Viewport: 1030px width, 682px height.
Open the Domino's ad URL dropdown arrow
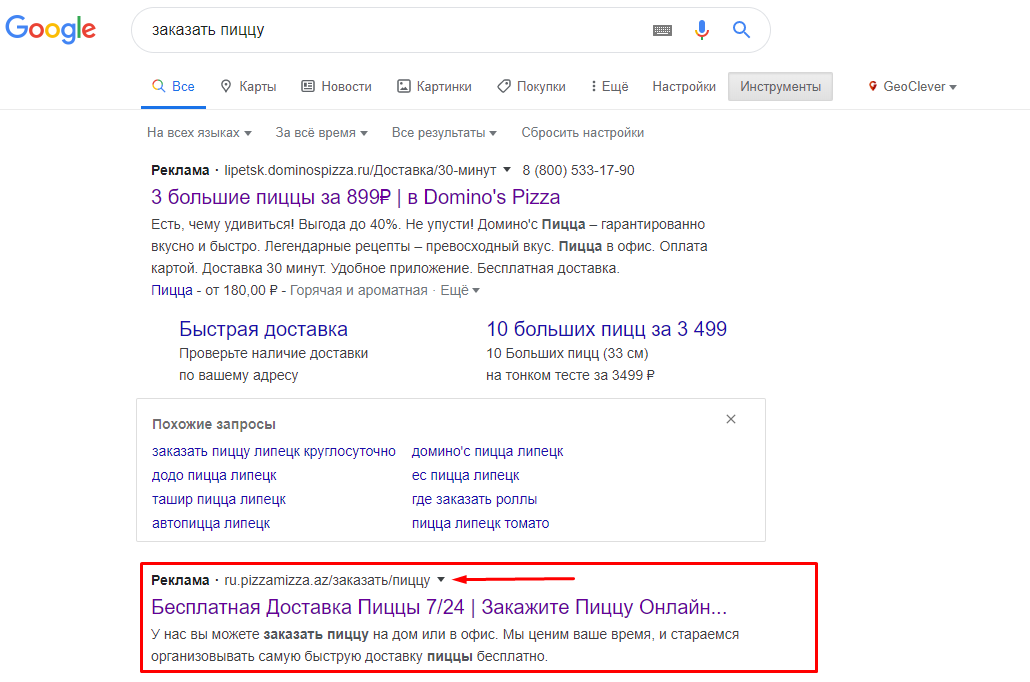tap(507, 170)
